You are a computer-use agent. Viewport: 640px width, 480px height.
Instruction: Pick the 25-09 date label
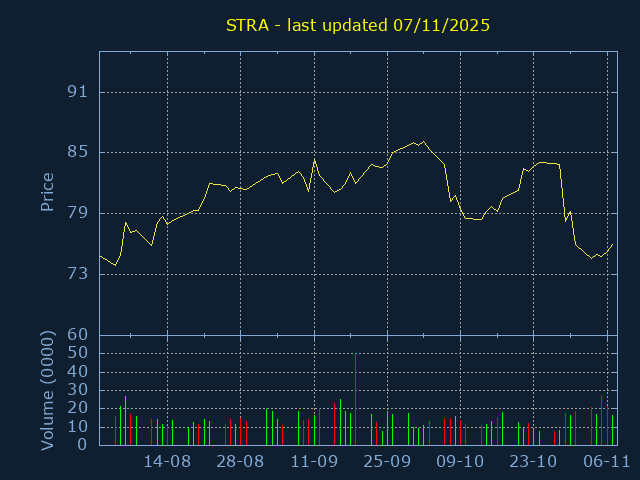pos(387,462)
